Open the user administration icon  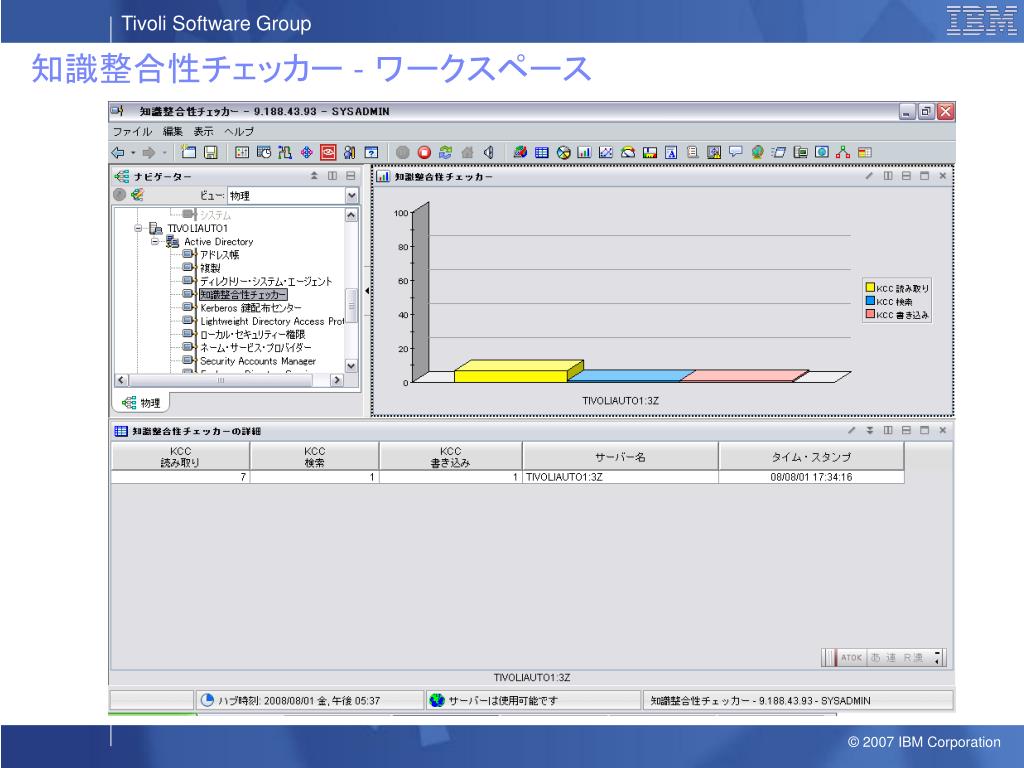point(349,152)
